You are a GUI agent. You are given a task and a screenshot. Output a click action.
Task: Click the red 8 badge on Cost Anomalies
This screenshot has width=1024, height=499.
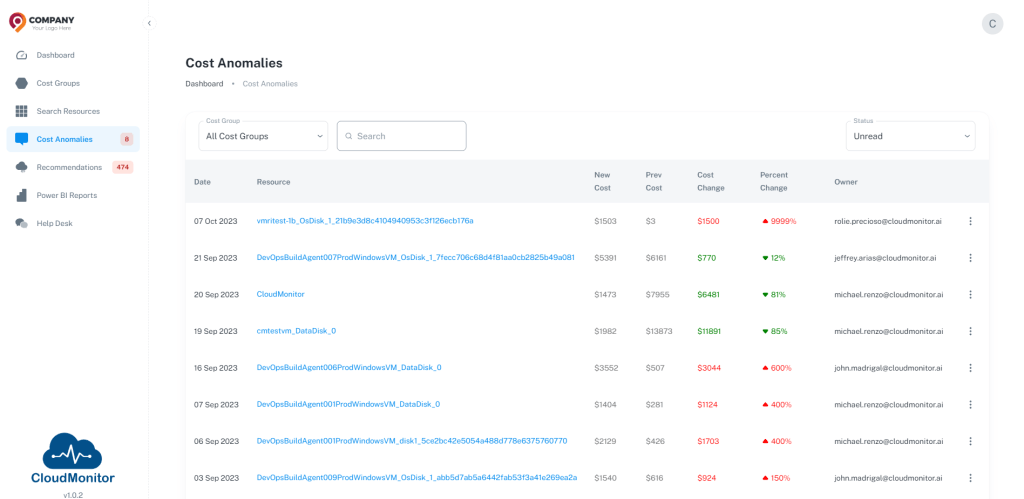pyautogui.click(x=126, y=139)
